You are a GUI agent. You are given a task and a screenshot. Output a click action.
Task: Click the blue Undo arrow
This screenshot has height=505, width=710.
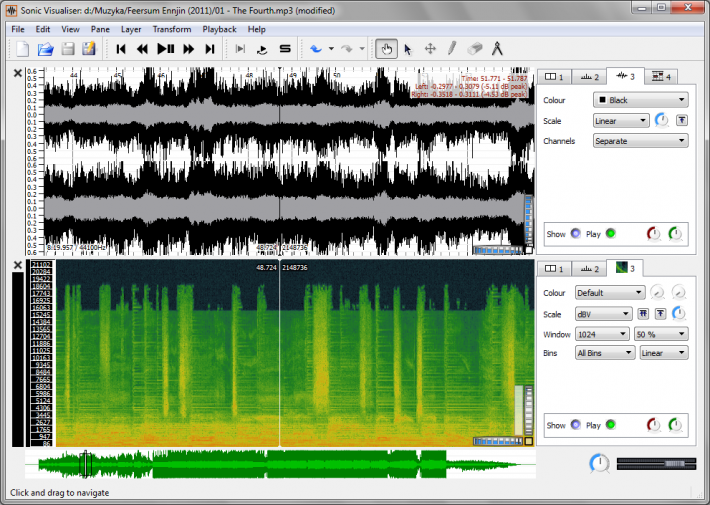[x=316, y=49]
